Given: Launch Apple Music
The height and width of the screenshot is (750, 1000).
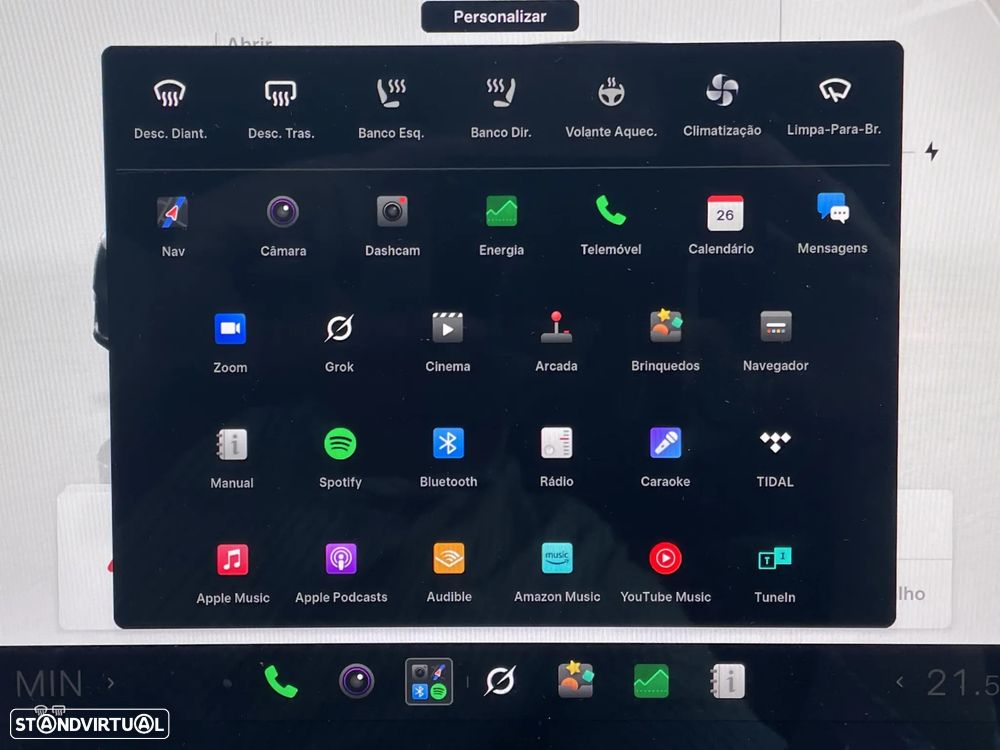Looking at the screenshot, I should pyautogui.click(x=232, y=560).
